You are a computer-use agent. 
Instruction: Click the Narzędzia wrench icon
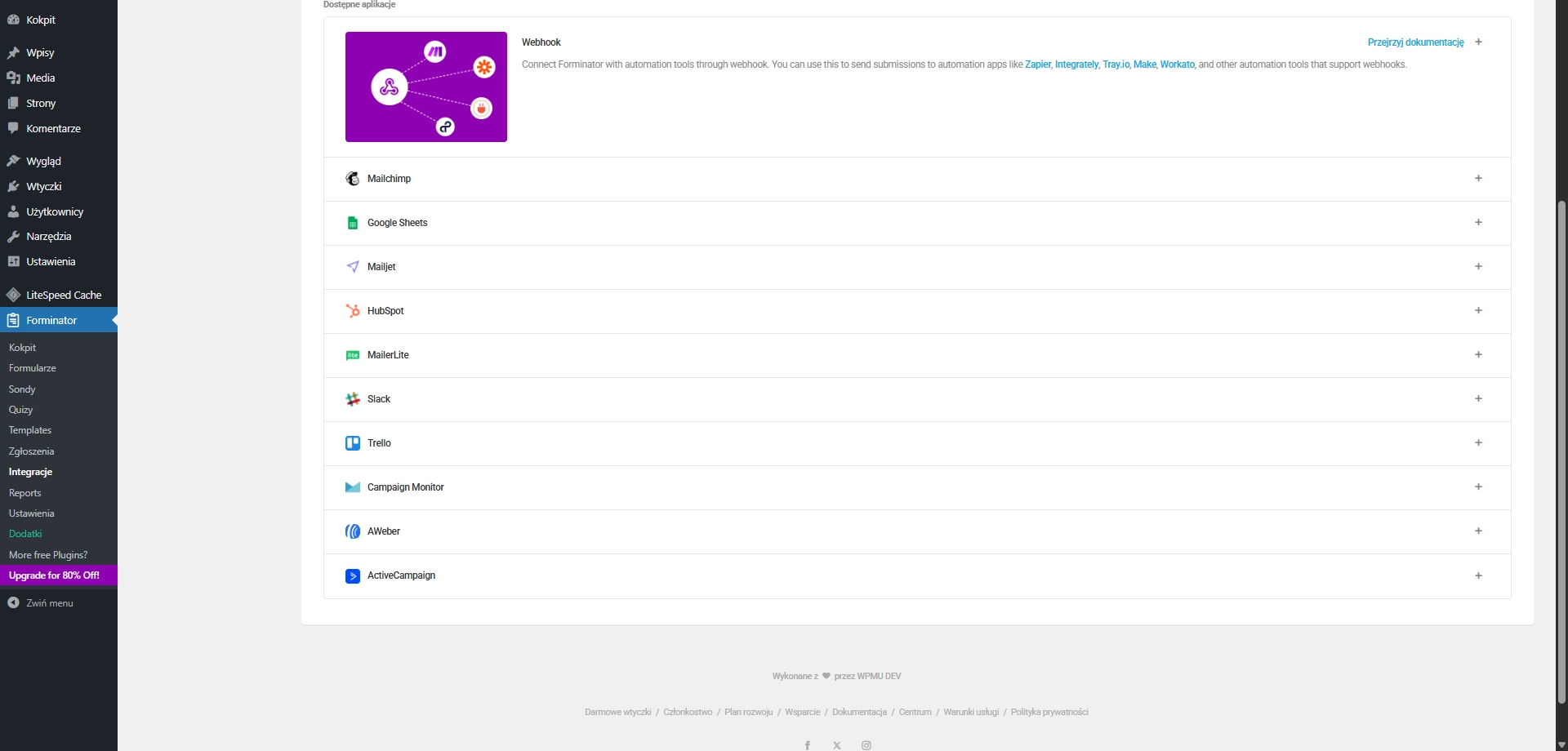tap(13, 236)
